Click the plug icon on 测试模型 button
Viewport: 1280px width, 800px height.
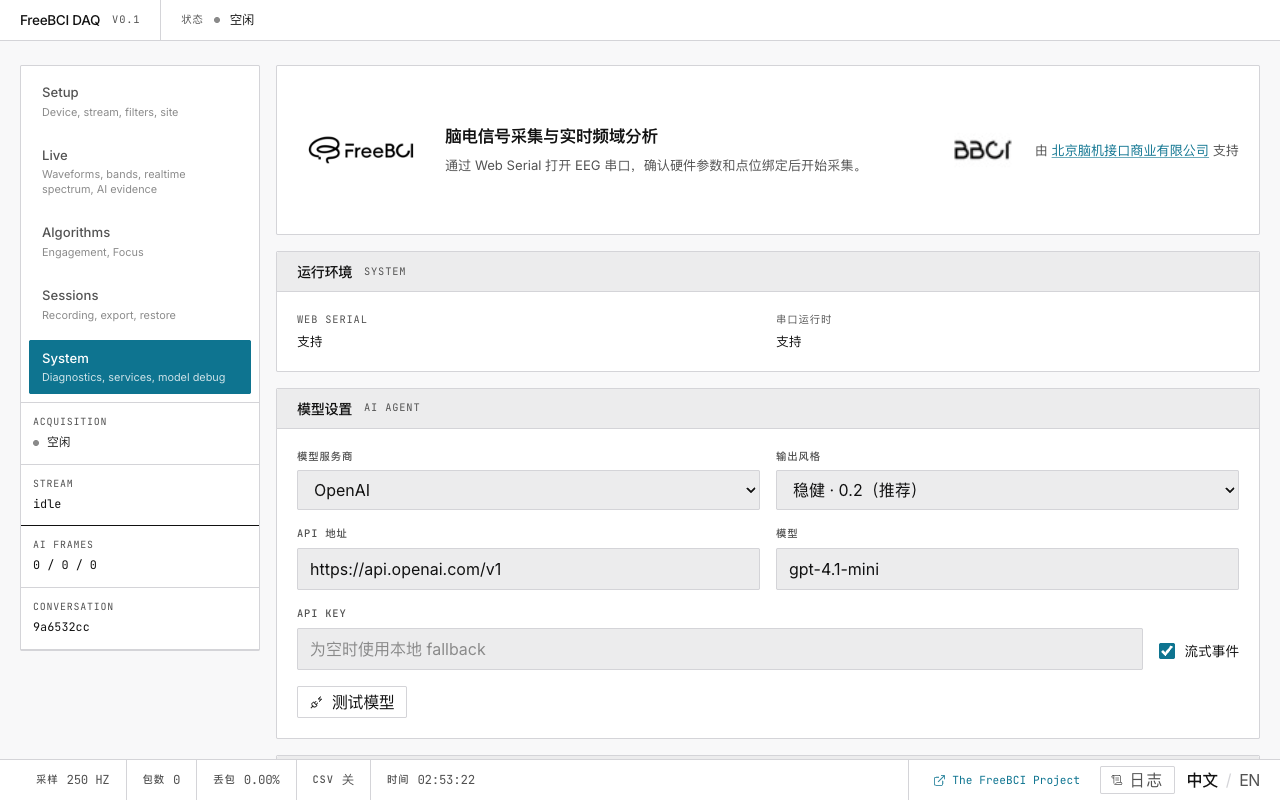tap(316, 703)
